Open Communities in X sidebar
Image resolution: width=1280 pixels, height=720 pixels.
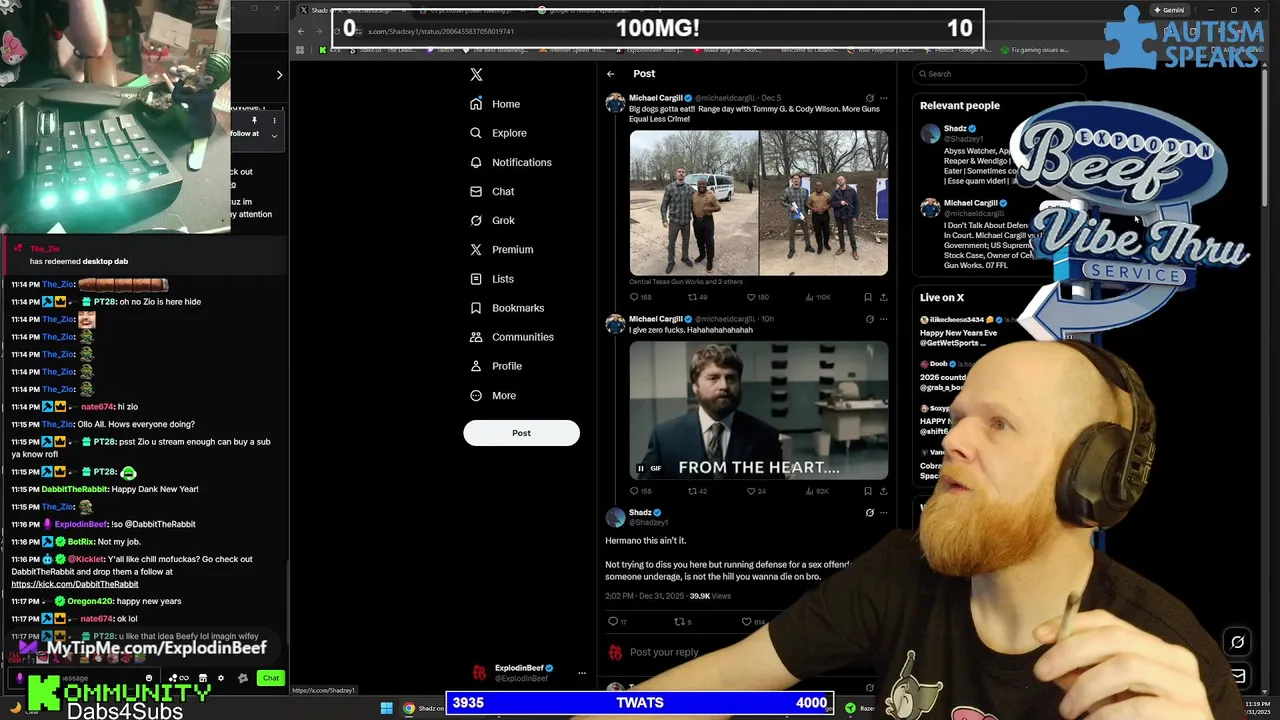(x=511, y=337)
